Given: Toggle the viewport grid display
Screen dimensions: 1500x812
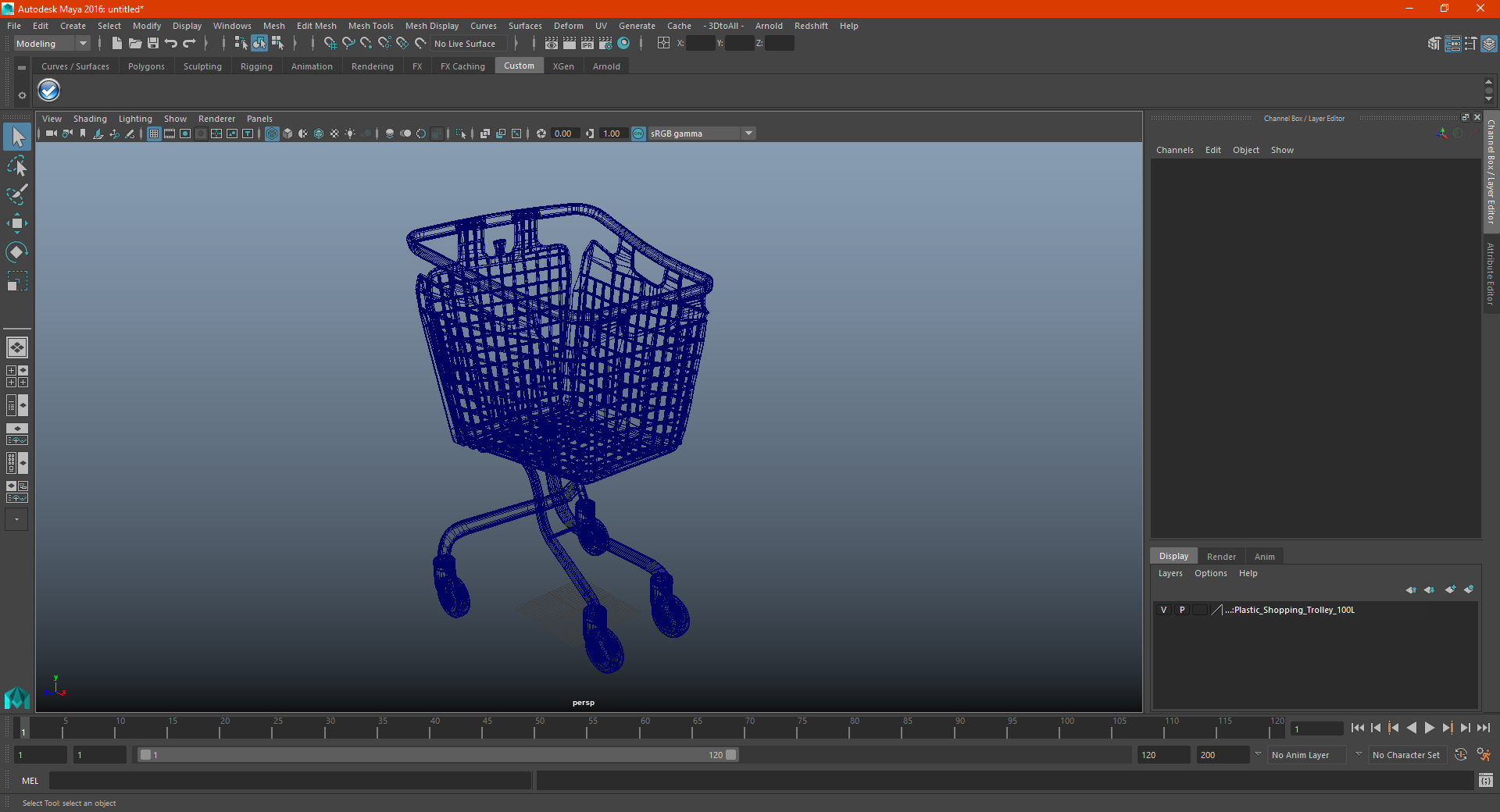Looking at the screenshot, I should click(x=154, y=134).
